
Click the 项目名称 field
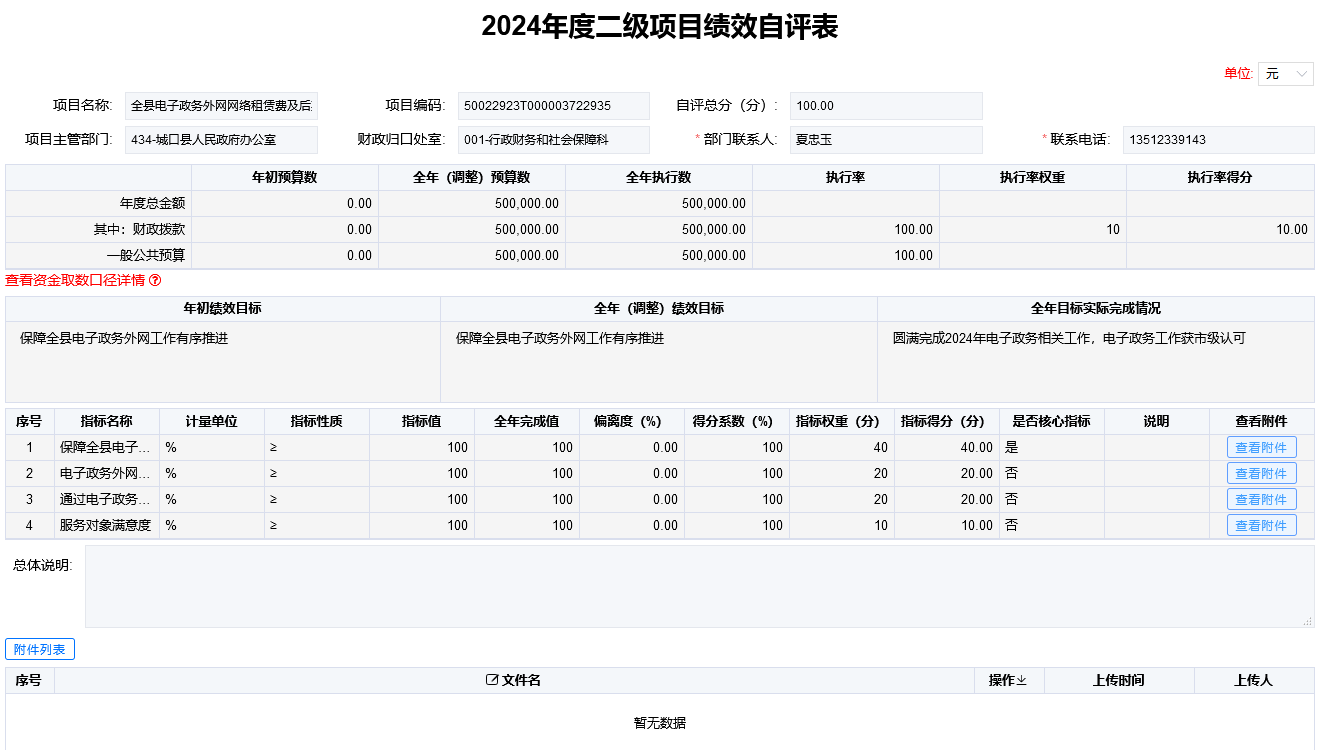(x=221, y=106)
